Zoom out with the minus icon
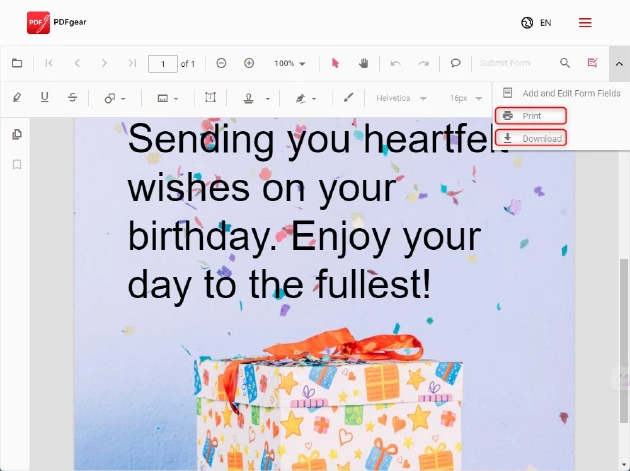 coord(221,63)
